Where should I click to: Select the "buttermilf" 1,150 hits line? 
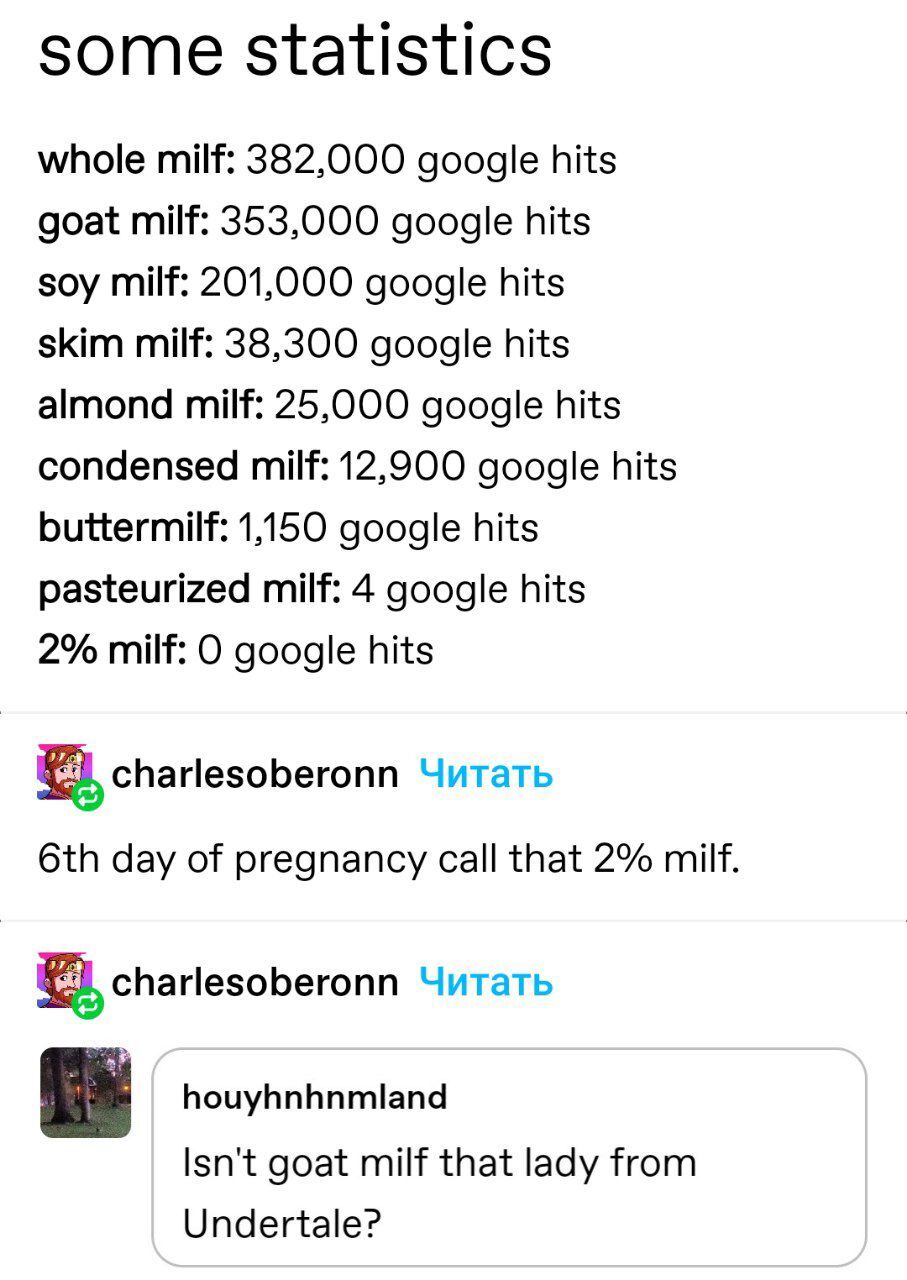pos(288,527)
